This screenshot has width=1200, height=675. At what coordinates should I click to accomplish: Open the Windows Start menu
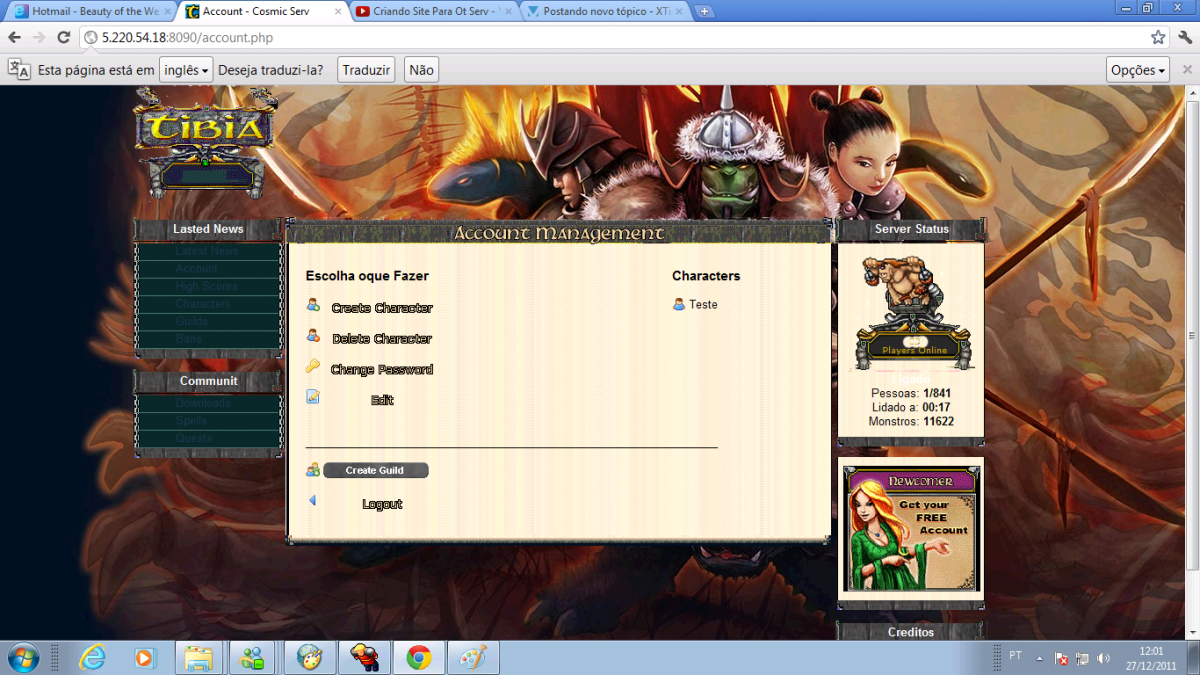(x=22, y=658)
